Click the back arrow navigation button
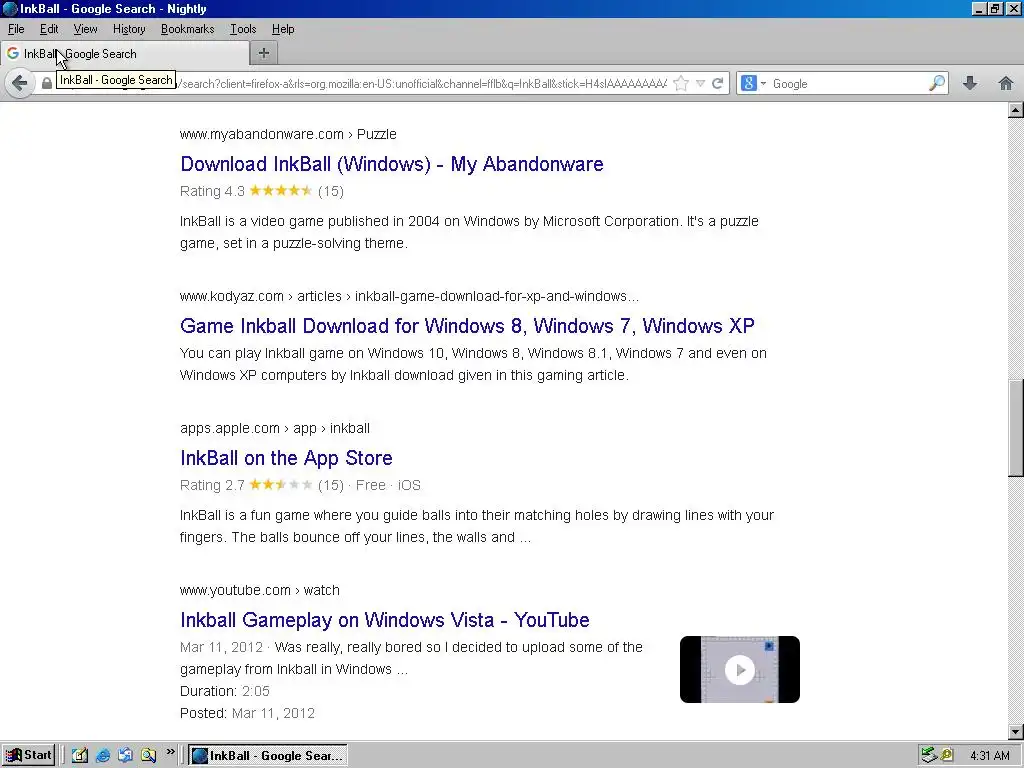The image size is (1024, 768). pyautogui.click(x=20, y=84)
